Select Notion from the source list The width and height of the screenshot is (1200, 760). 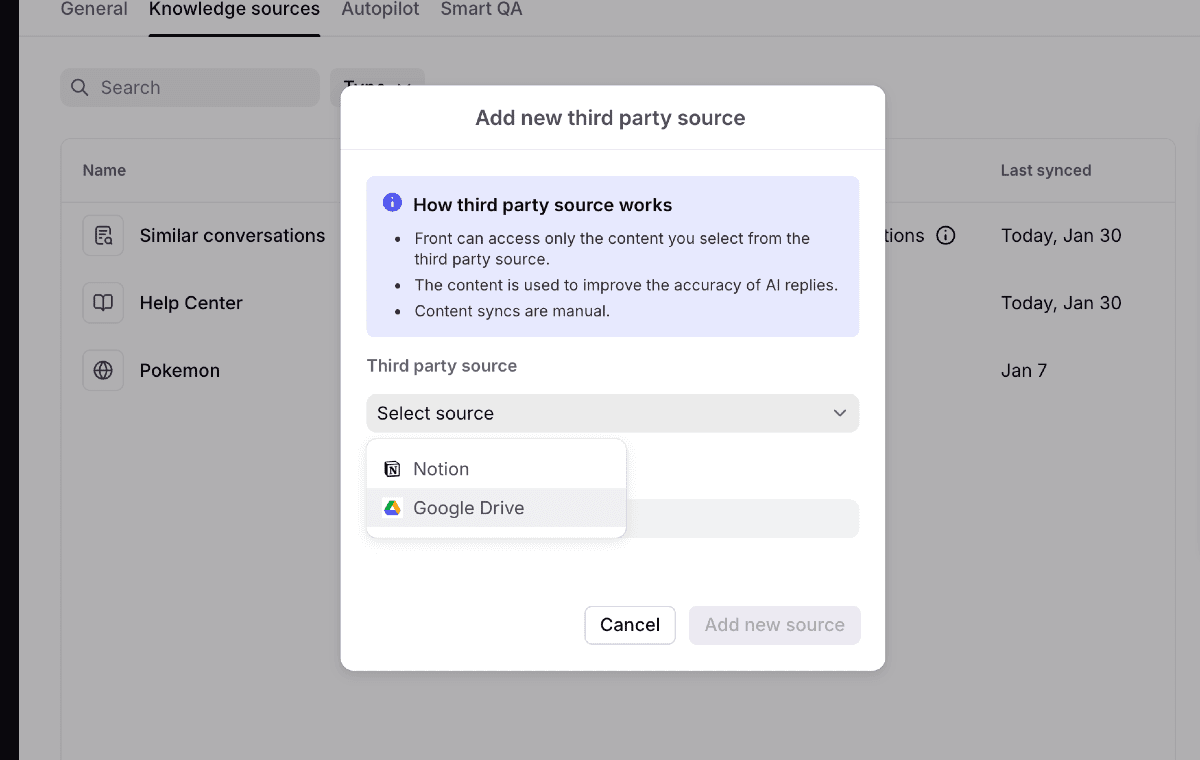pos(441,468)
